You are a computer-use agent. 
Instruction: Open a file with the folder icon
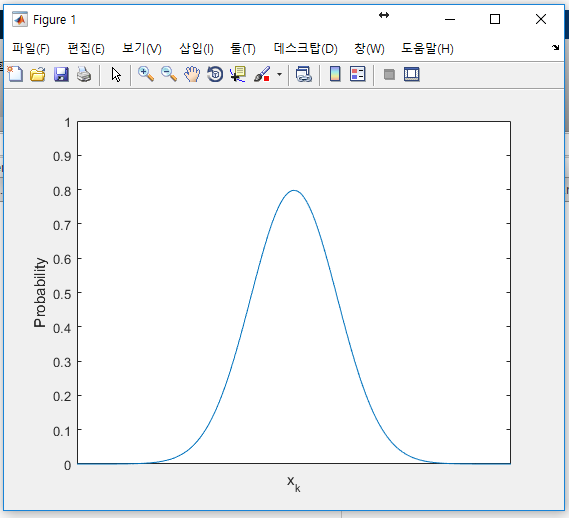tap(38, 74)
